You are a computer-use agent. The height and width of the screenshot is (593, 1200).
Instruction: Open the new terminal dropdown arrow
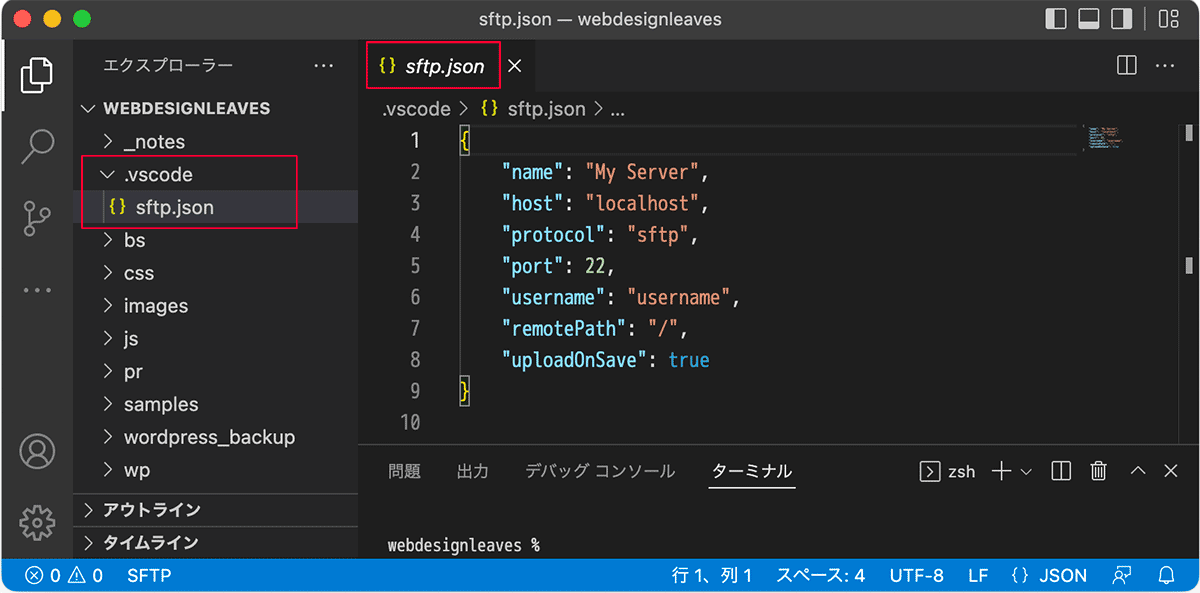[1026, 471]
